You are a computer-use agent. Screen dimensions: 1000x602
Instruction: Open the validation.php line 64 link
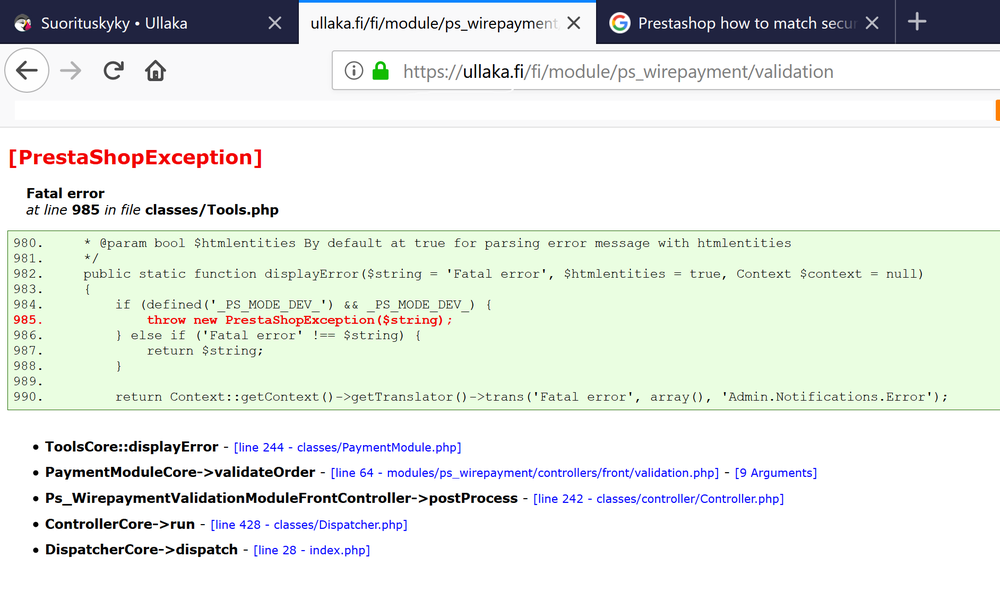coord(525,473)
